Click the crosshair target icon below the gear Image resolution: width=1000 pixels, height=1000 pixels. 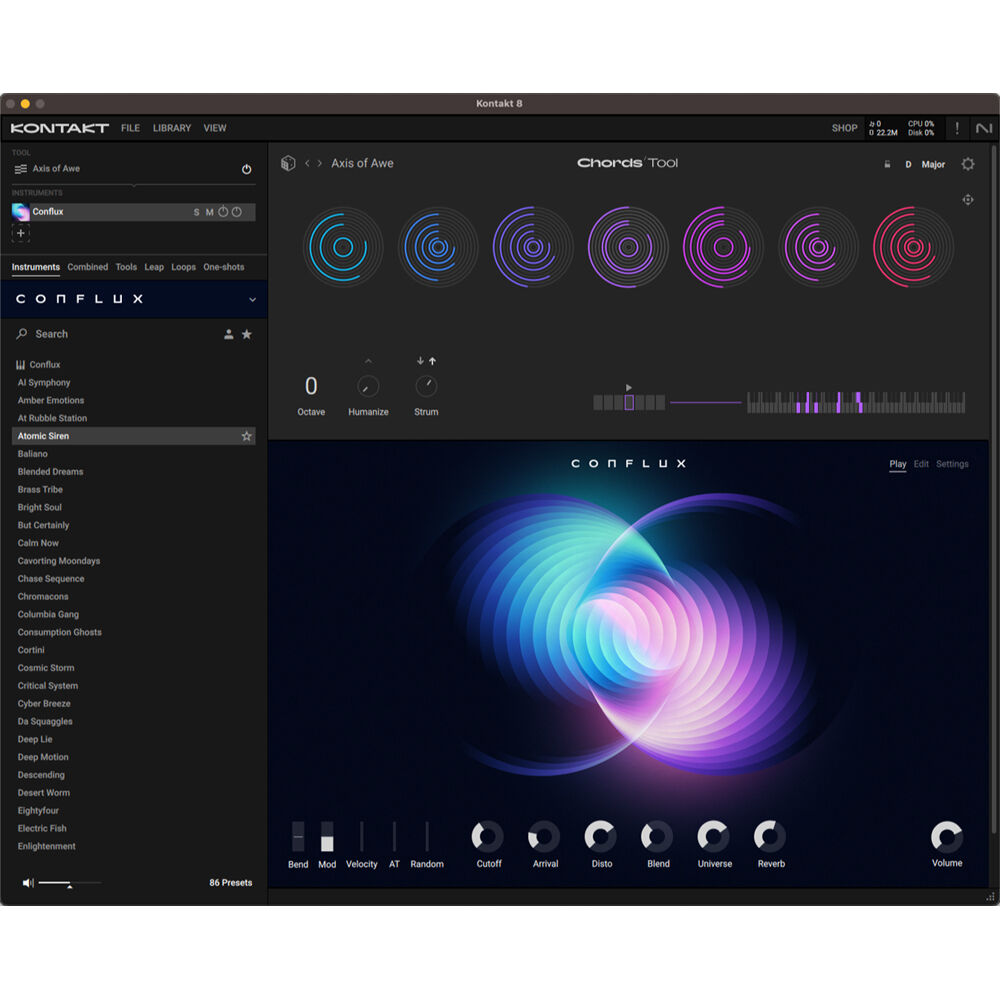(x=967, y=200)
